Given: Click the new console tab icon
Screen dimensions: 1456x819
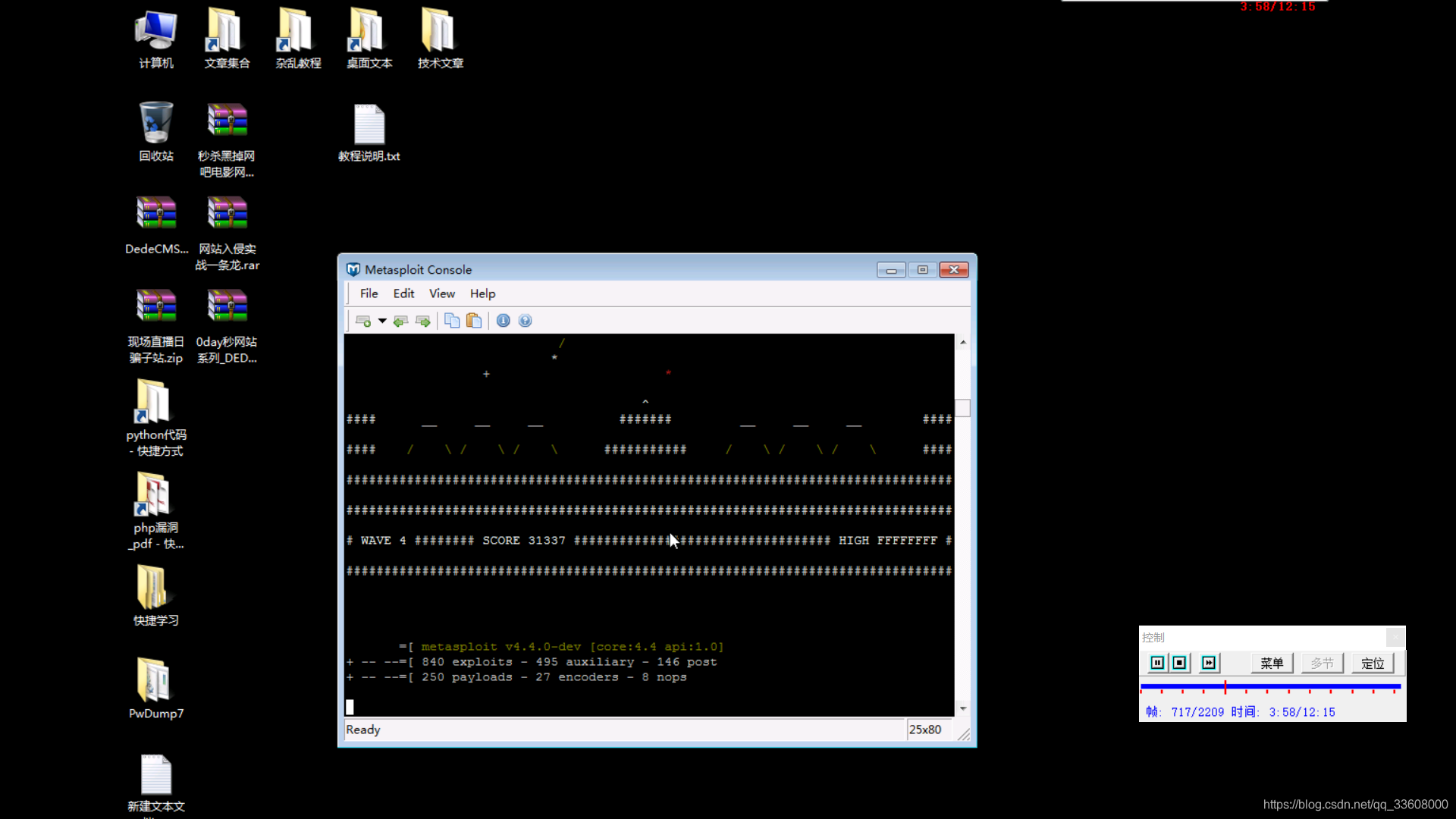Looking at the screenshot, I should click(363, 321).
